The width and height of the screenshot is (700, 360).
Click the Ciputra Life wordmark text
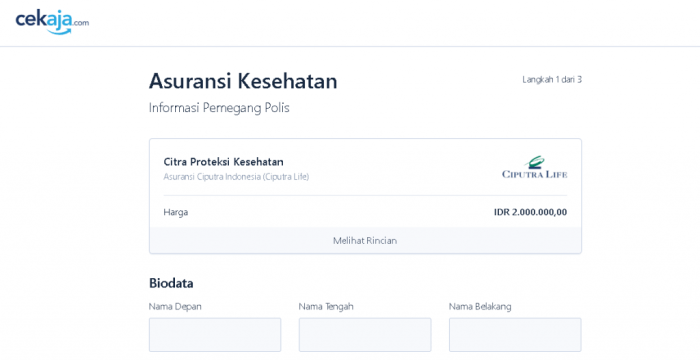point(534,174)
